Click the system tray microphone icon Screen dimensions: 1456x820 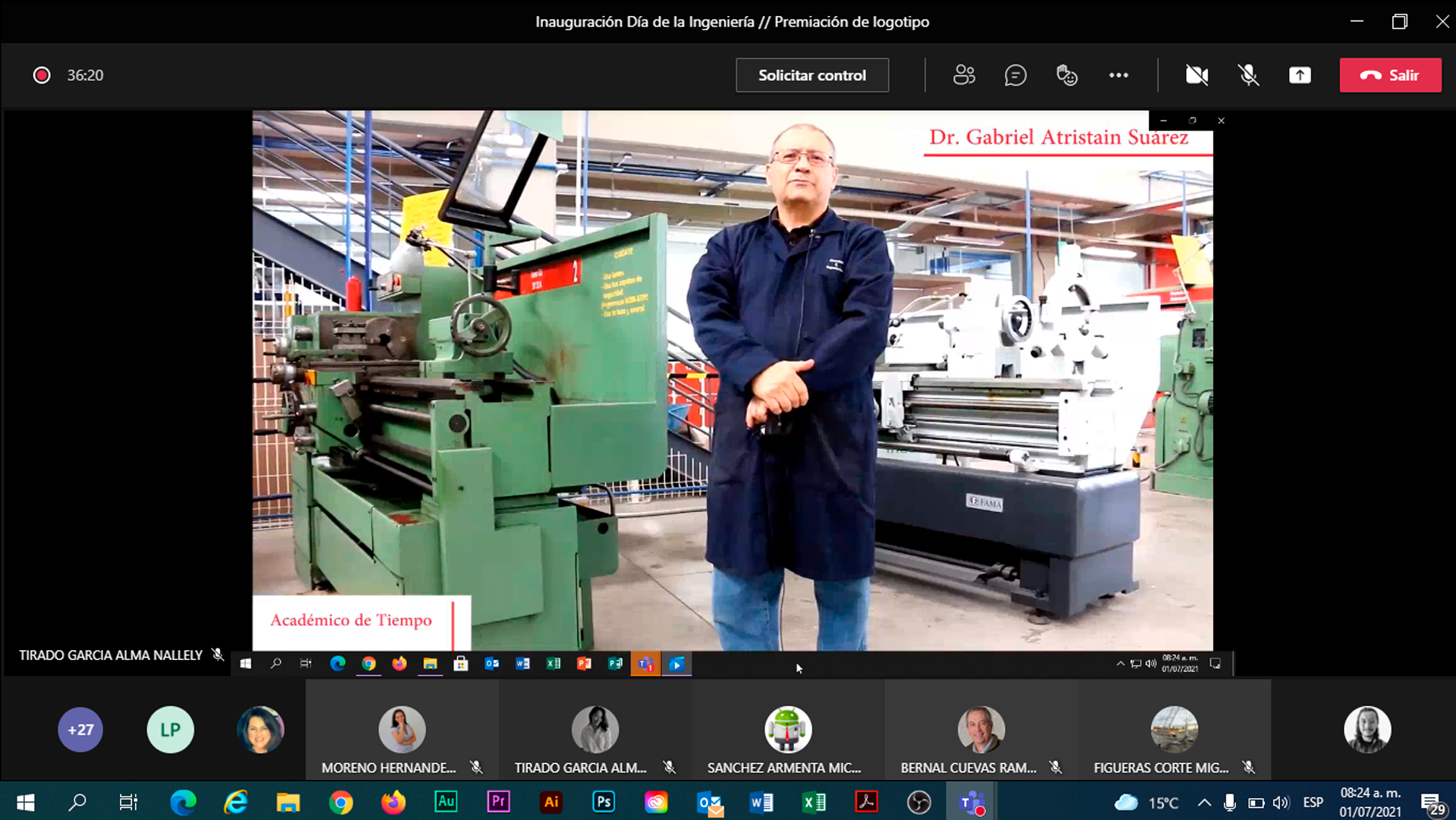pyautogui.click(x=1229, y=802)
